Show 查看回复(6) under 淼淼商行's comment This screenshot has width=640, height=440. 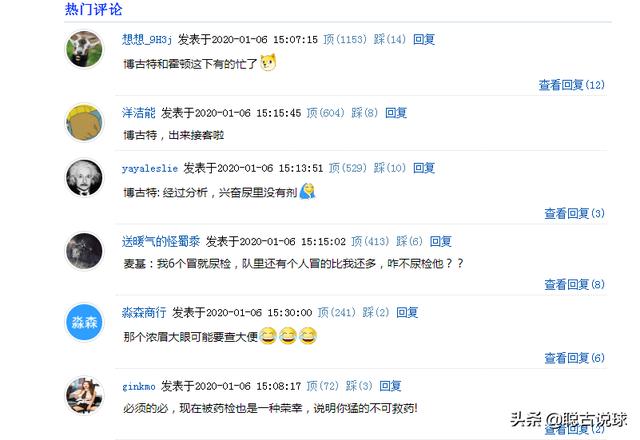pyautogui.click(x=574, y=358)
